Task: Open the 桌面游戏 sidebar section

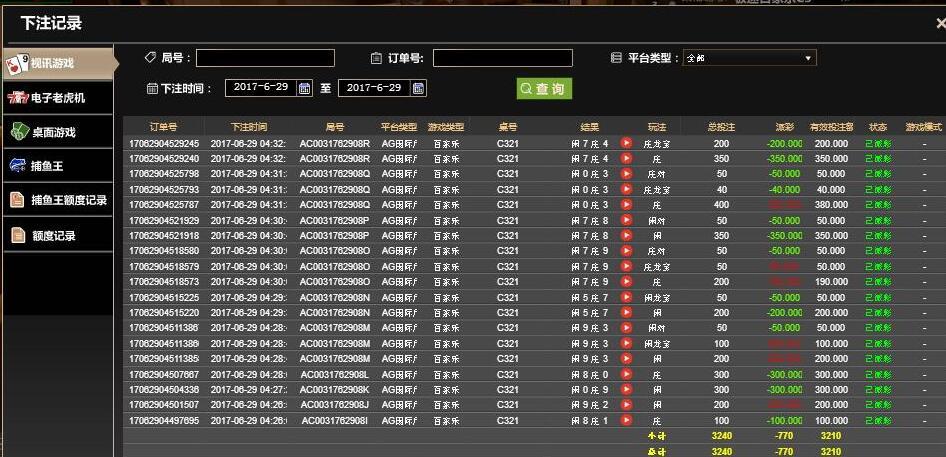Action: (x=57, y=132)
